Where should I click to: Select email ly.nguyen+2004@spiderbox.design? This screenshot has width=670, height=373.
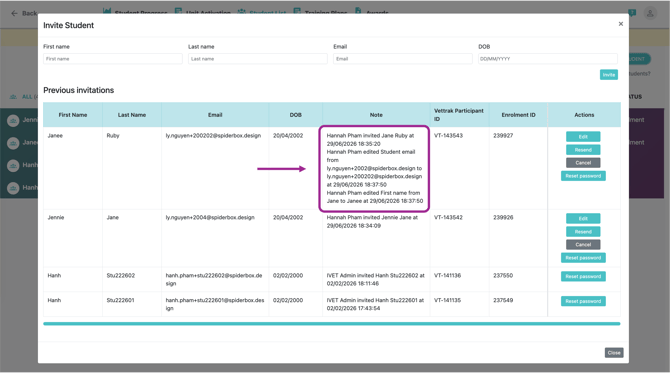click(210, 218)
